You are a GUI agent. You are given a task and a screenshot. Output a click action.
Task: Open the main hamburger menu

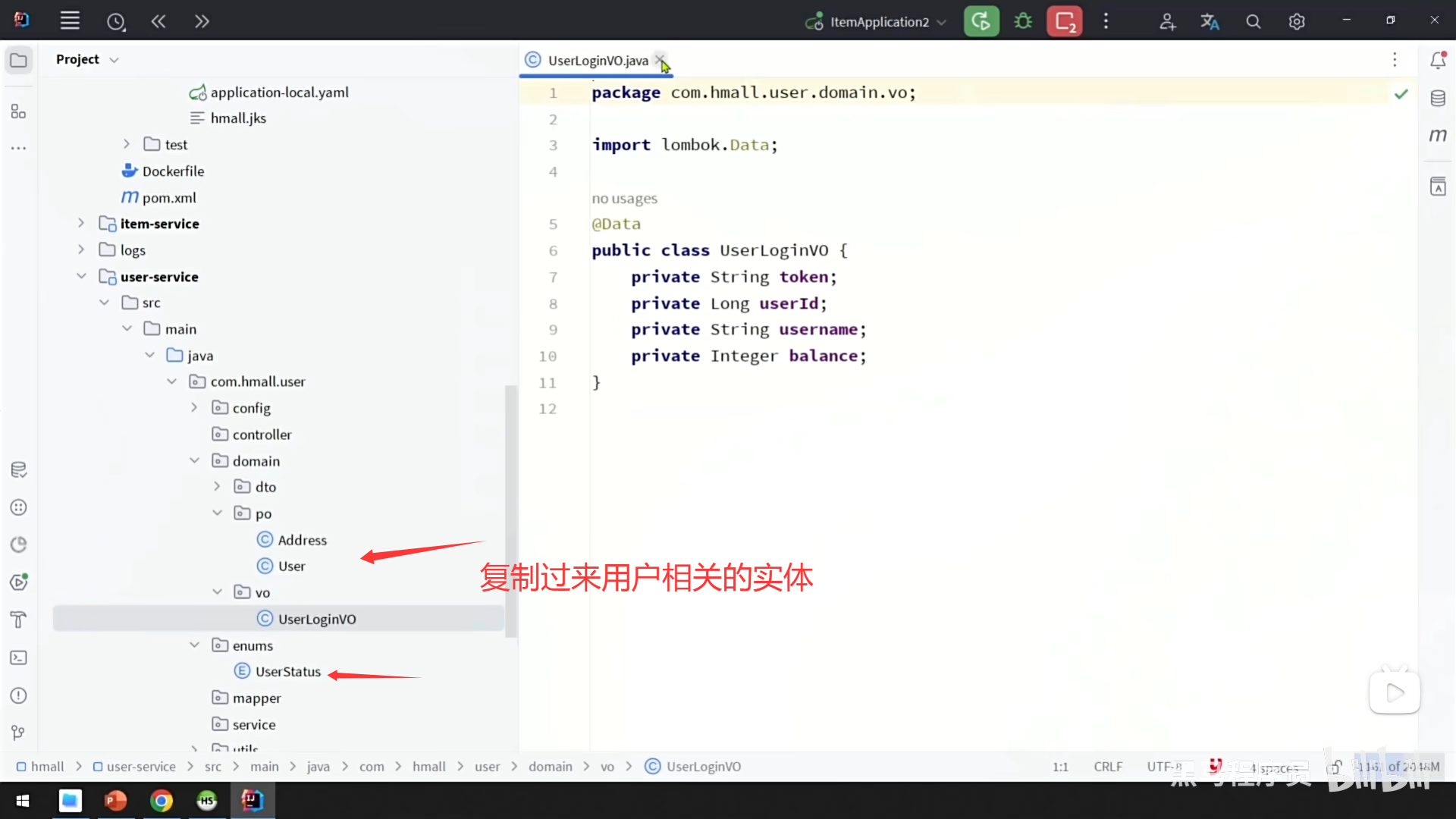point(70,21)
